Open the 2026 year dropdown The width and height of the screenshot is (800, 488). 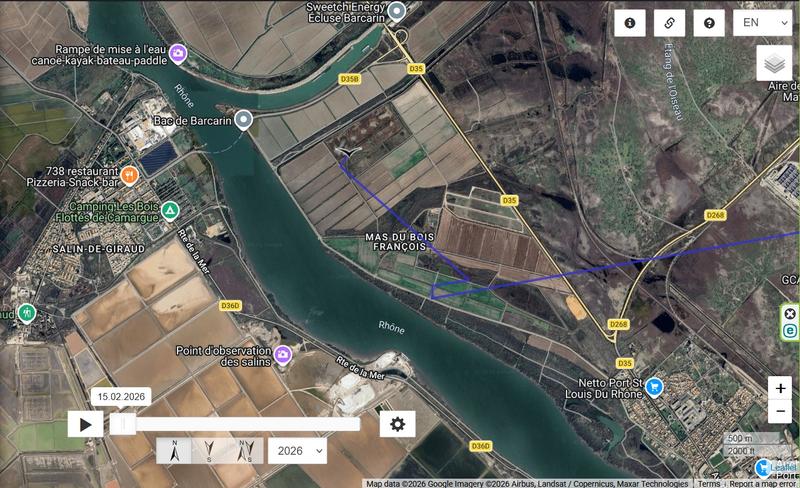point(297,451)
